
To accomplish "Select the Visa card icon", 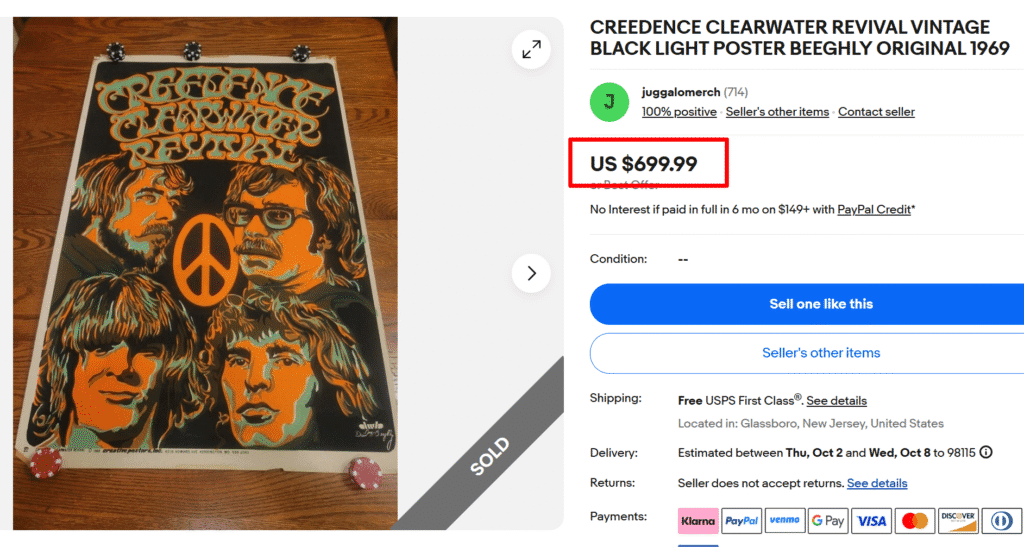I will (871, 521).
